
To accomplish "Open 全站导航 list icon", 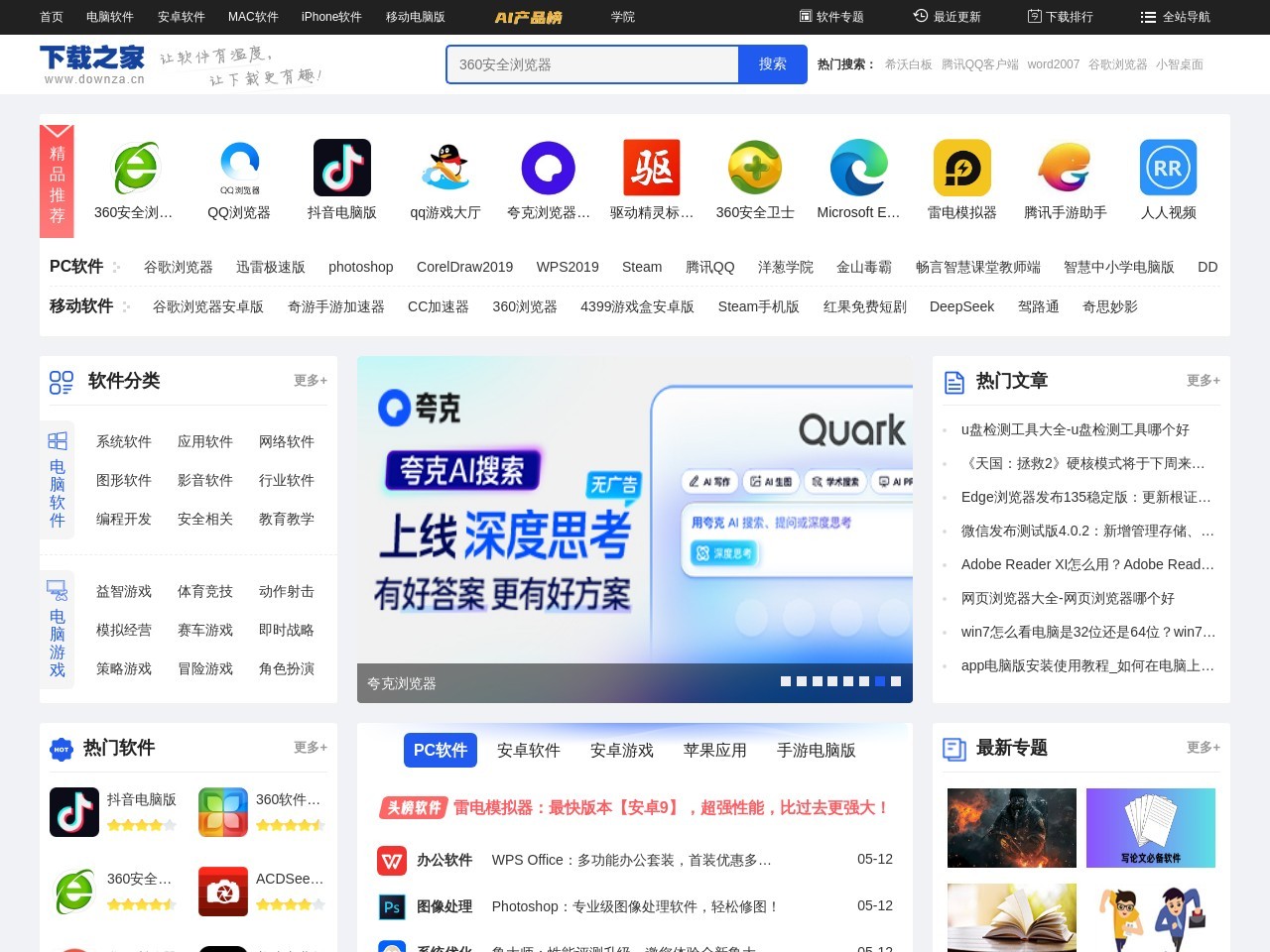I will 1149,17.
